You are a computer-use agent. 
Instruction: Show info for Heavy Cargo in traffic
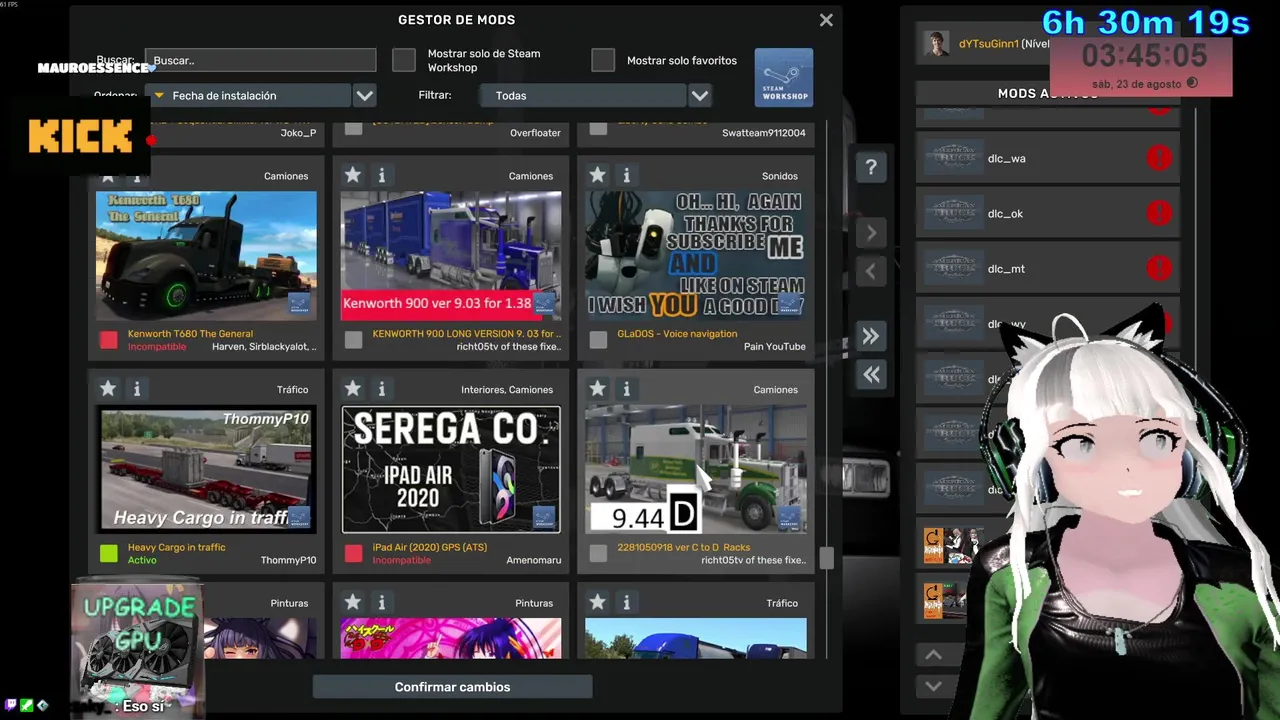[x=137, y=388]
